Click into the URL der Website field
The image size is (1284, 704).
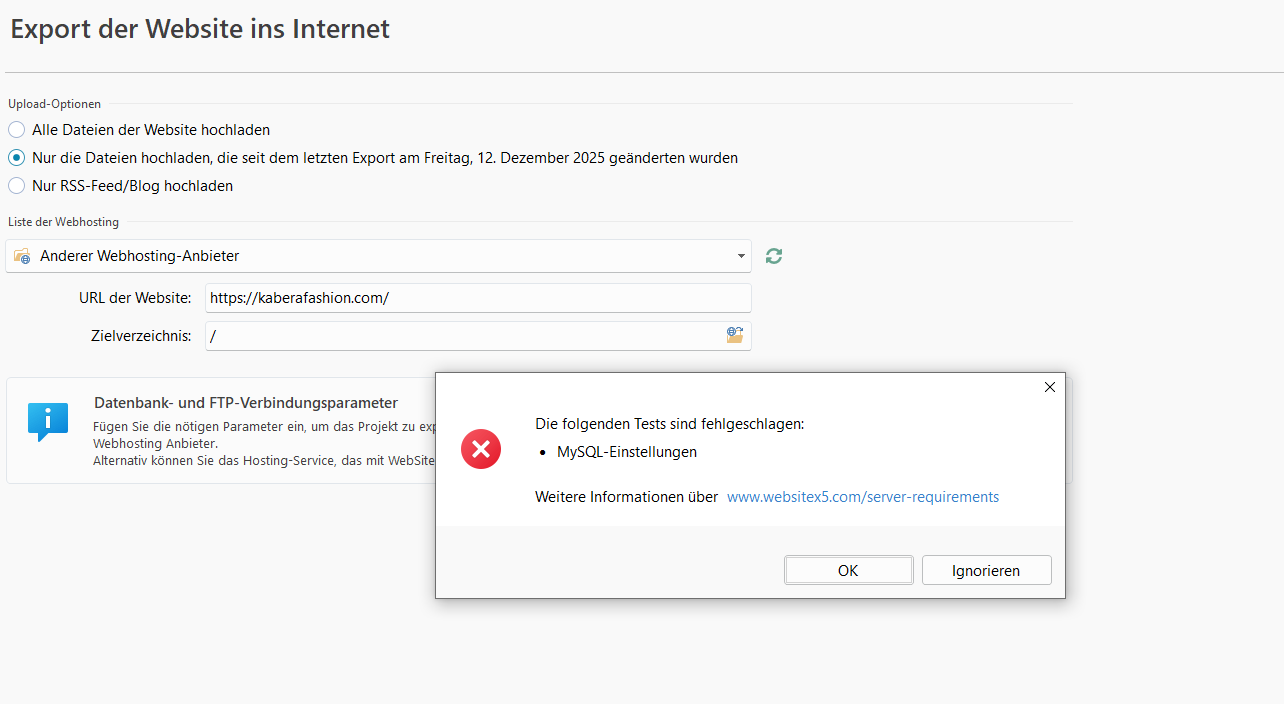pos(477,298)
